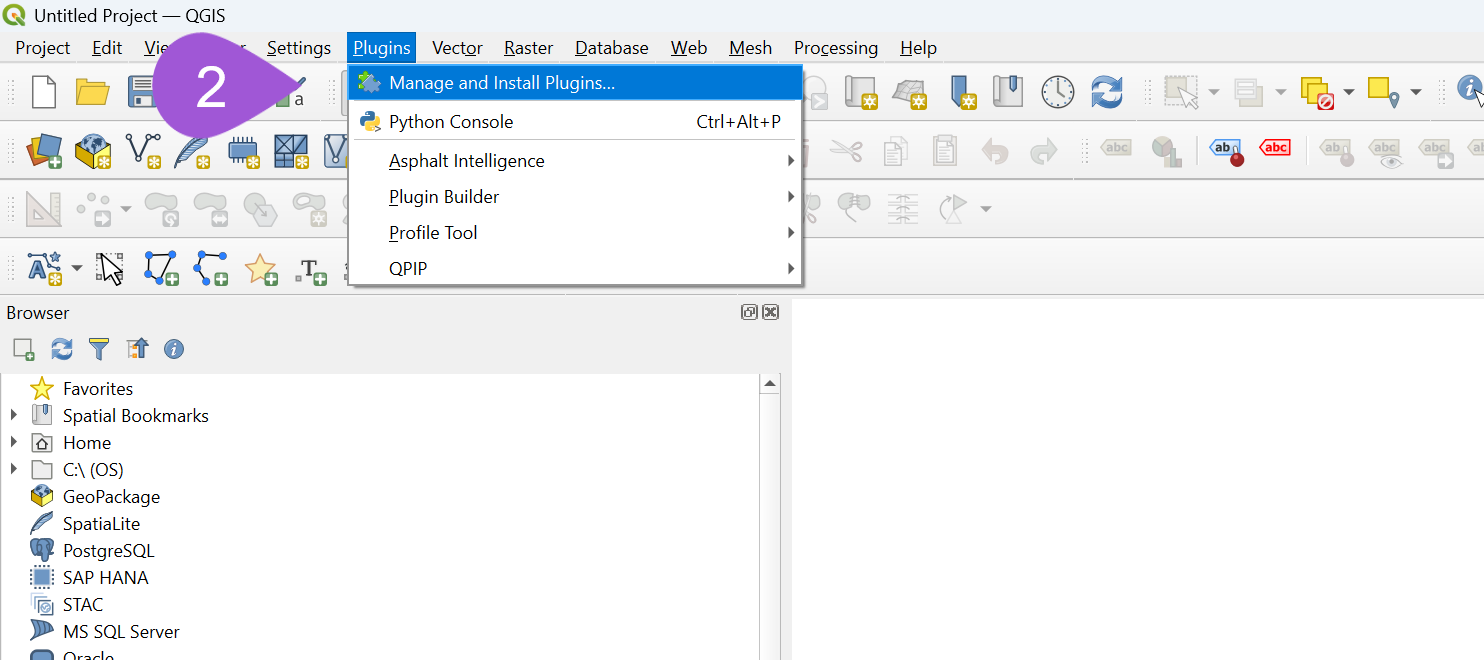Open the Data Source Manager
The image size is (1484, 660).
(x=44, y=151)
